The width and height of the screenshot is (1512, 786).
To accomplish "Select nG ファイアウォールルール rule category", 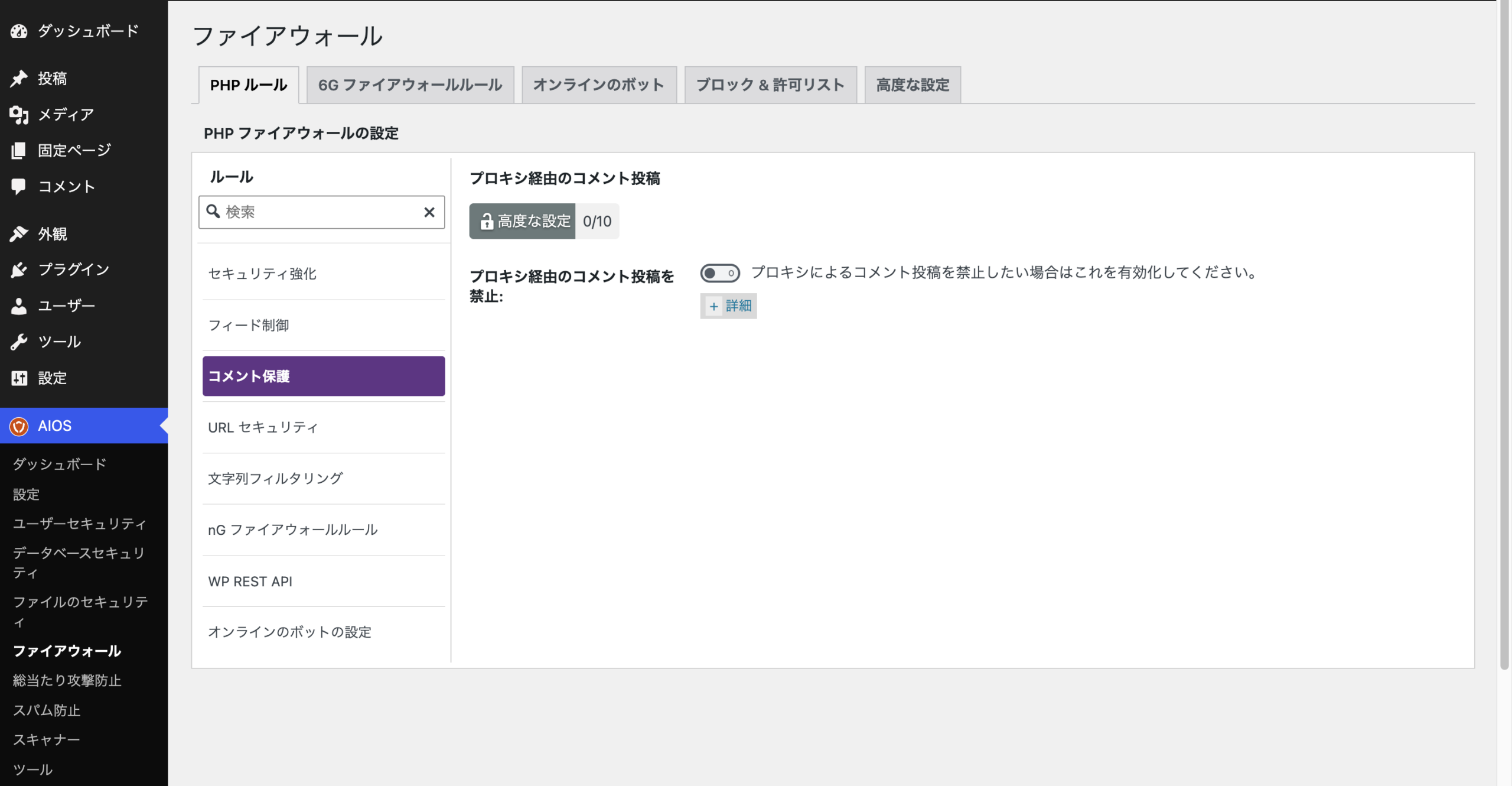I will (x=324, y=530).
